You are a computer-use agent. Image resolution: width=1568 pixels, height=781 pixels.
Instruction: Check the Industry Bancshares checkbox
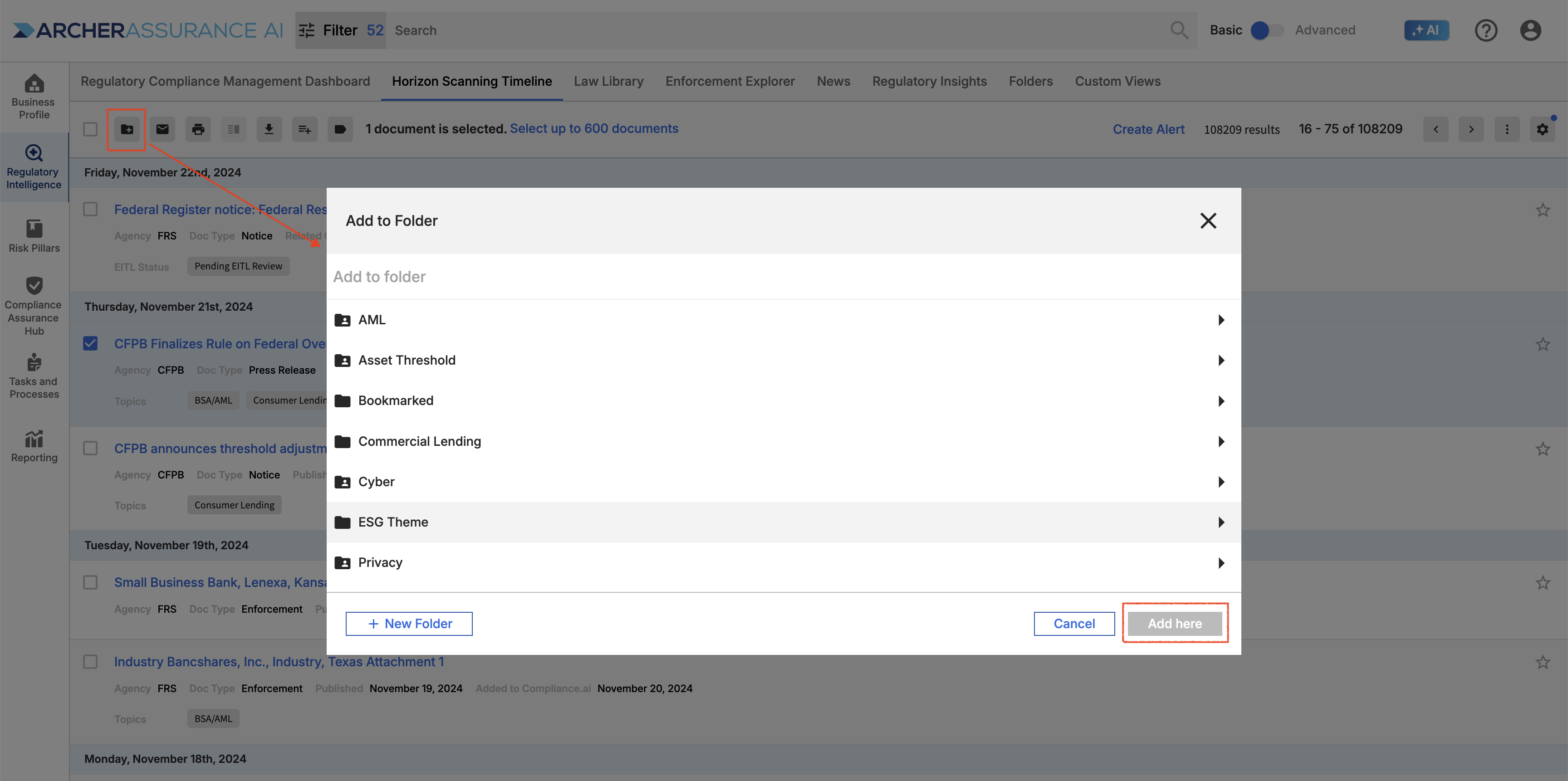point(90,661)
